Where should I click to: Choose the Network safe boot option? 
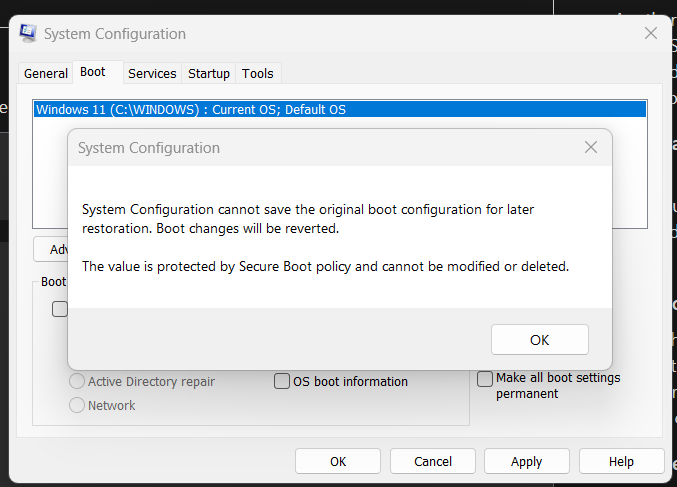pos(102,405)
